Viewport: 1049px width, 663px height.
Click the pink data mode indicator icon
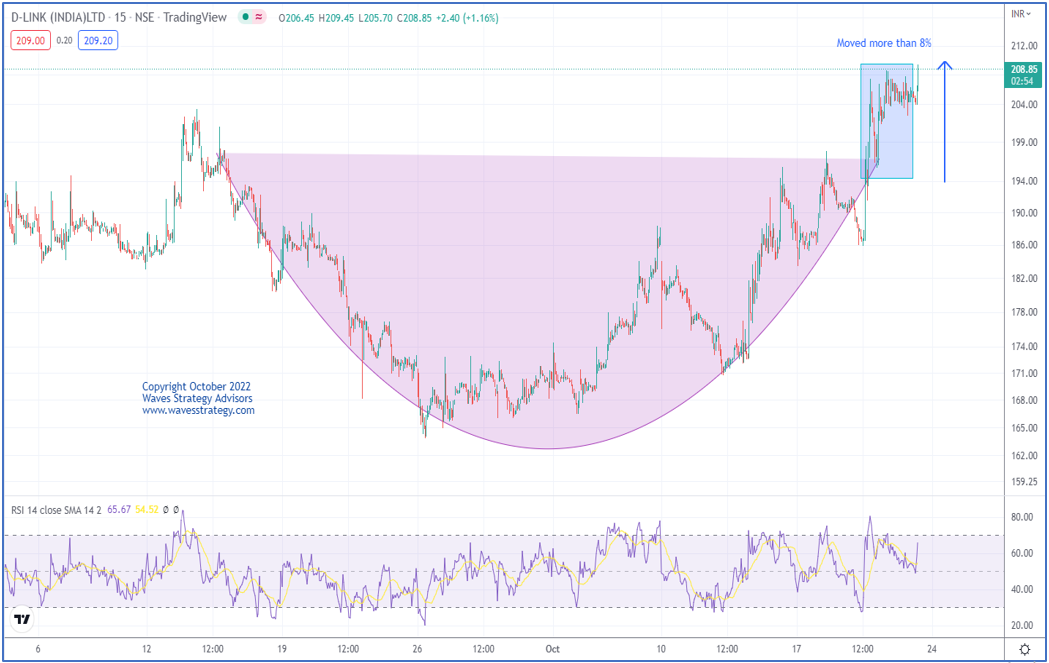point(259,17)
